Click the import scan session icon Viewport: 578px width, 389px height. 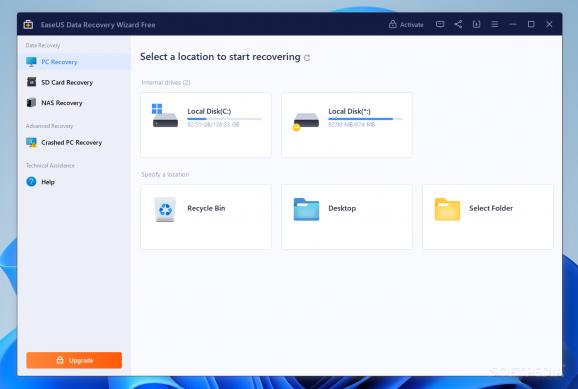(476, 24)
